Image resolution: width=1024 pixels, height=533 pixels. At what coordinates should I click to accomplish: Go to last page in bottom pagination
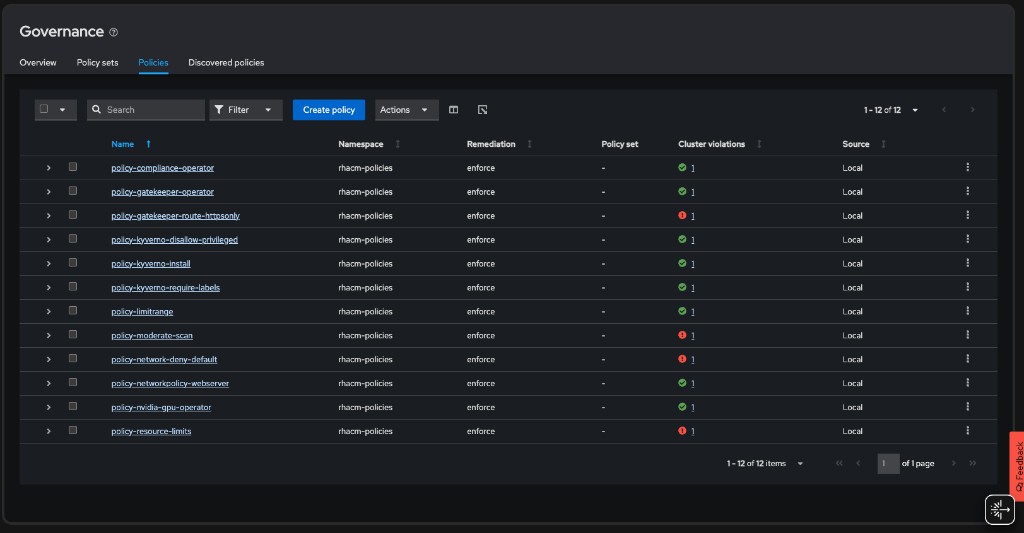[972, 463]
